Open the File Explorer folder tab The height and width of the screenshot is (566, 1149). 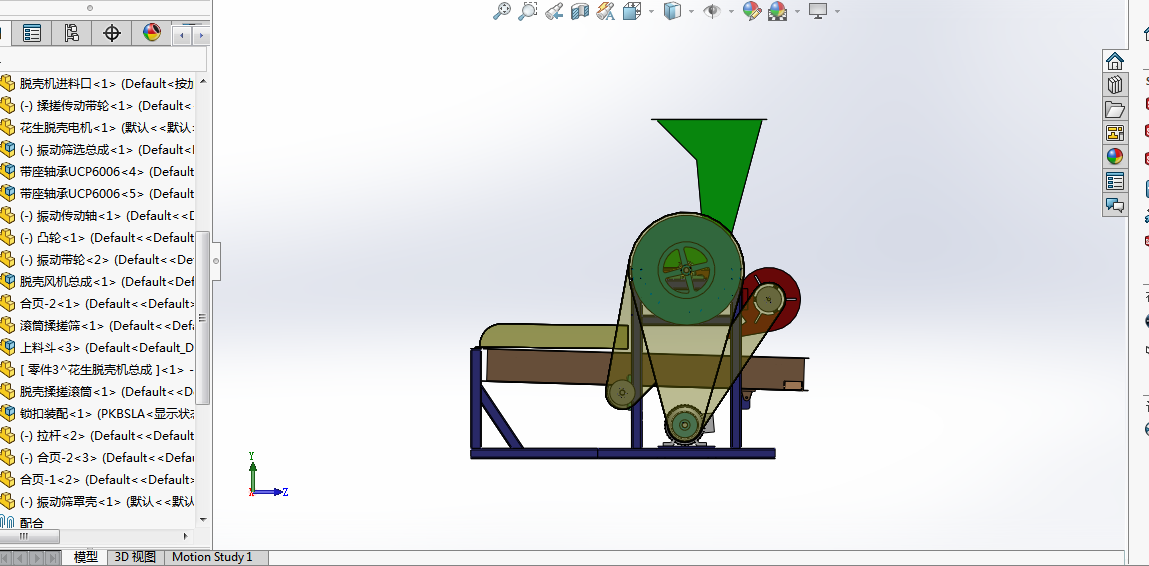1115,109
